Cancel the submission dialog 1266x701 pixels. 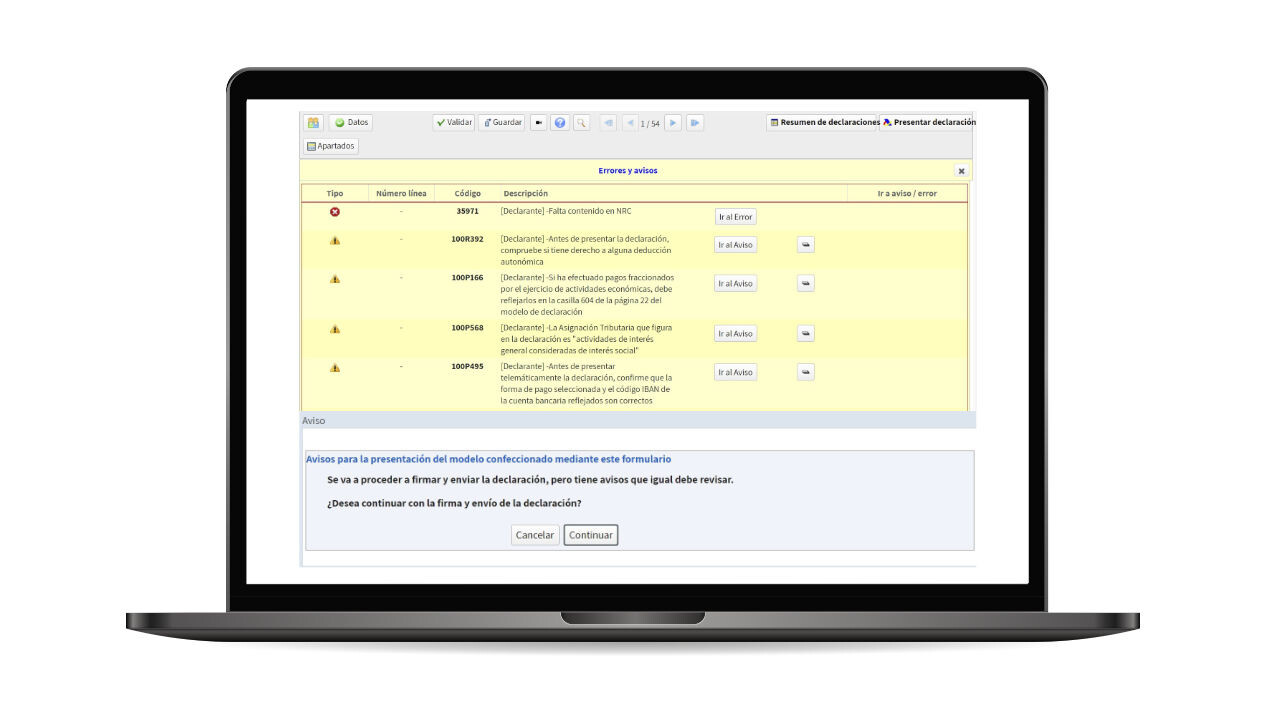point(534,535)
